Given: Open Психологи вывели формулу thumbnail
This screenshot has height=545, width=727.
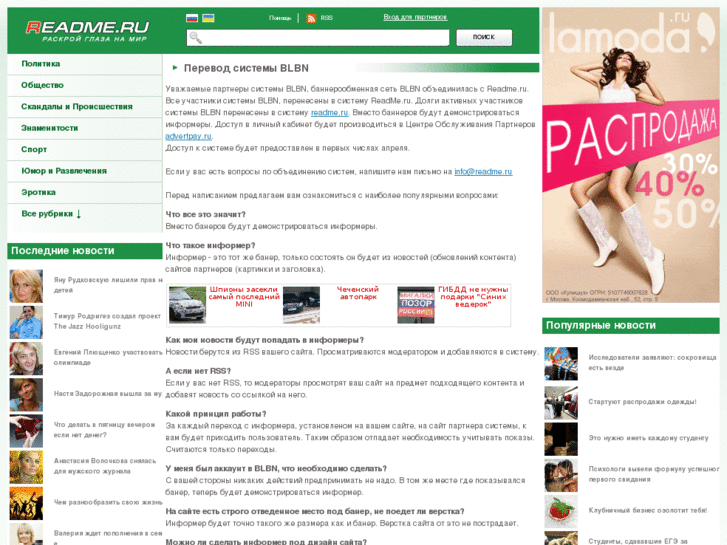Looking at the screenshot, I should pyautogui.click(x=561, y=475).
